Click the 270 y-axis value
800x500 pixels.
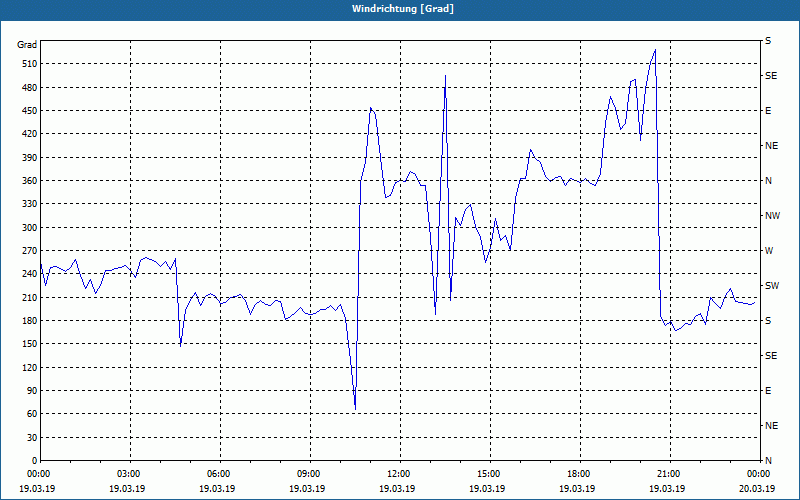click(x=30, y=251)
